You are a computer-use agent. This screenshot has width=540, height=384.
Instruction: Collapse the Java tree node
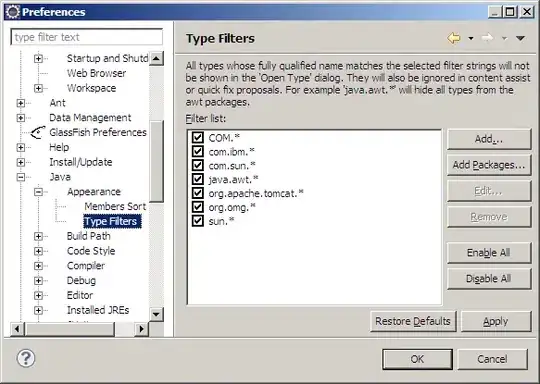pyautogui.click(x=21, y=177)
